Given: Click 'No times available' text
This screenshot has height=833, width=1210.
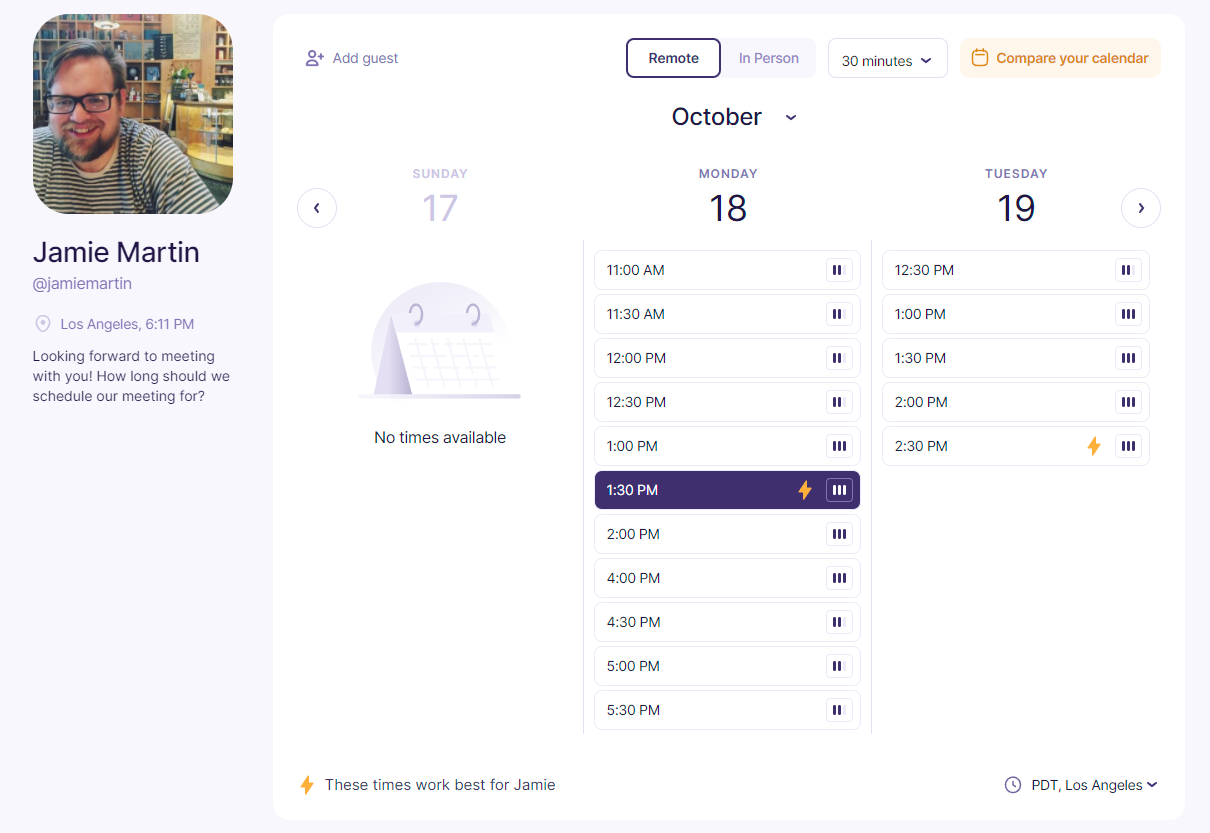Looking at the screenshot, I should pos(440,437).
